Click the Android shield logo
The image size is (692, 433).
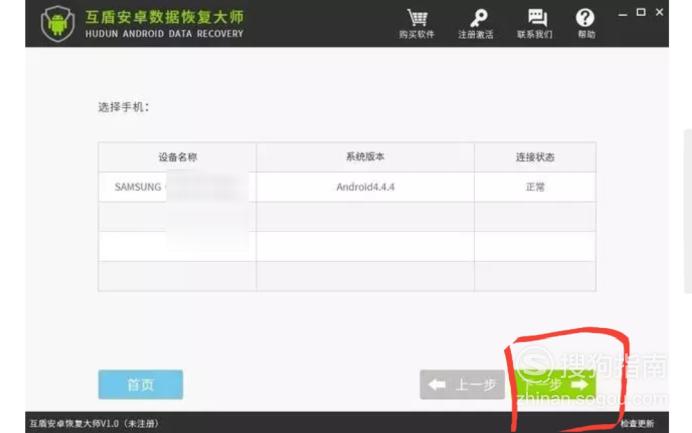[58, 24]
